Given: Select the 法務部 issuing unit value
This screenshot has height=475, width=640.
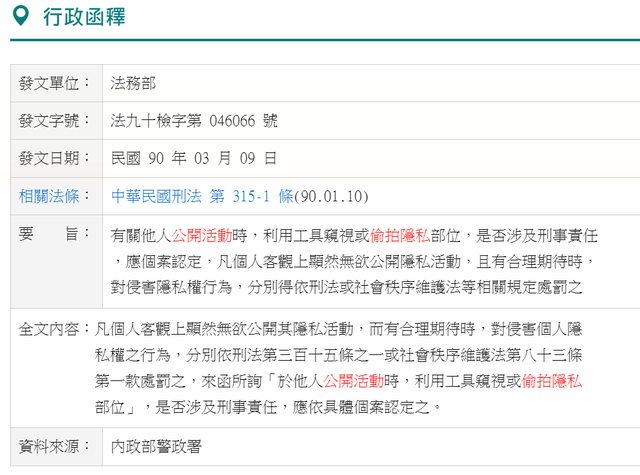Looking at the screenshot, I should [133, 83].
